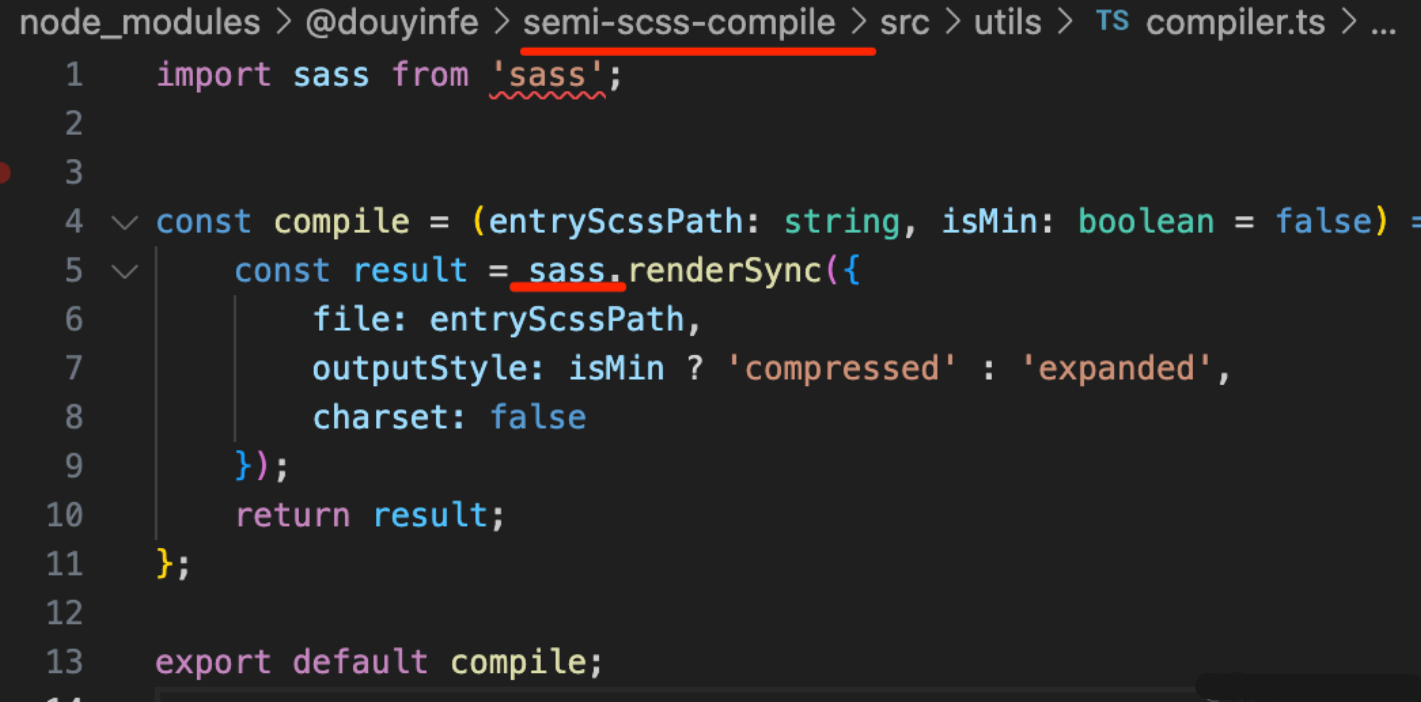Click the 'sass' import string with squiggle
Image resolution: width=1421 pixels, height=702 pixels.
[546, 75]
